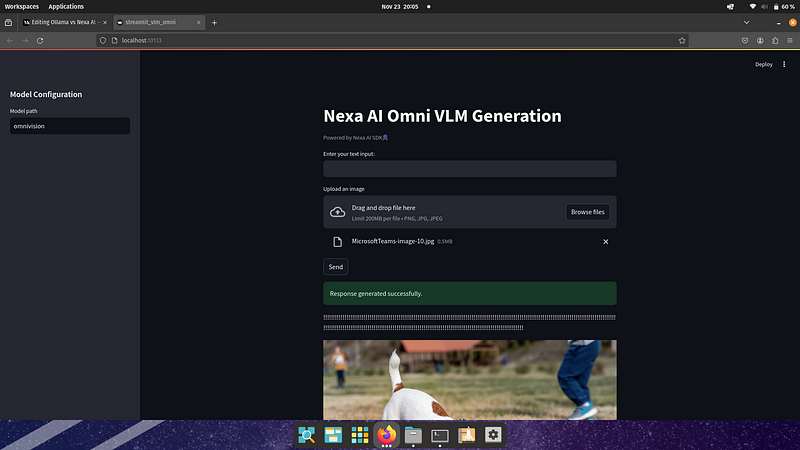This screenshot has height=450, width=800.
Task: Click the Nov 23 clock in the top bar
Action: click(399, 7)
